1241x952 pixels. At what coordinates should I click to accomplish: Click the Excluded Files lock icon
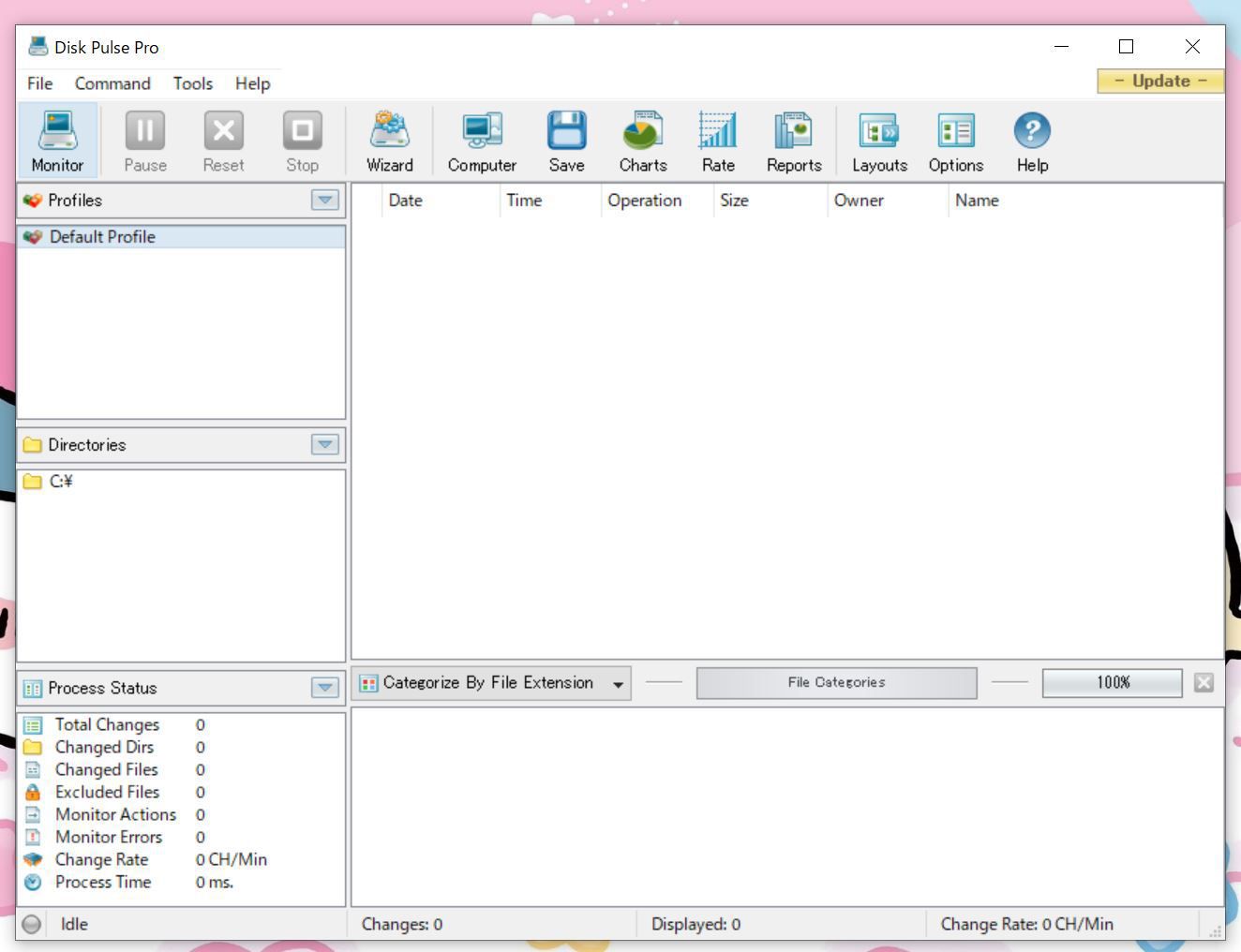point(33,793)
